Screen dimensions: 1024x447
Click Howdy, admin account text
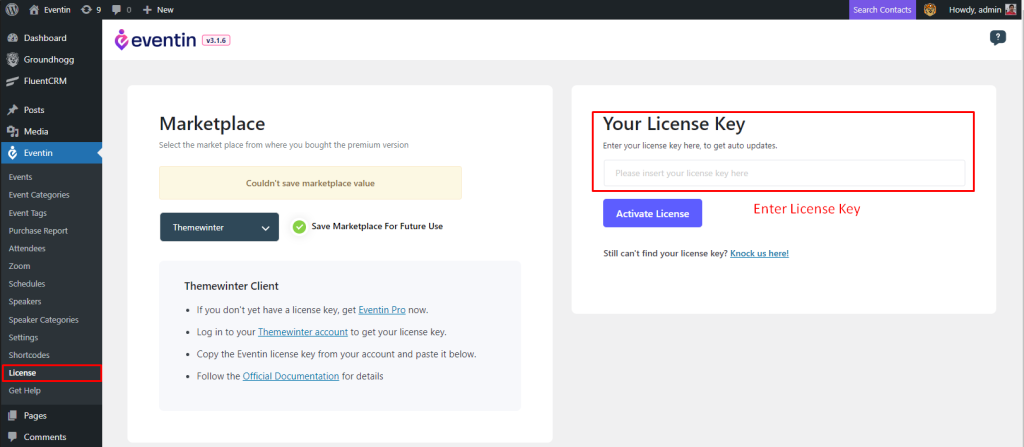(x=974, y=10)
